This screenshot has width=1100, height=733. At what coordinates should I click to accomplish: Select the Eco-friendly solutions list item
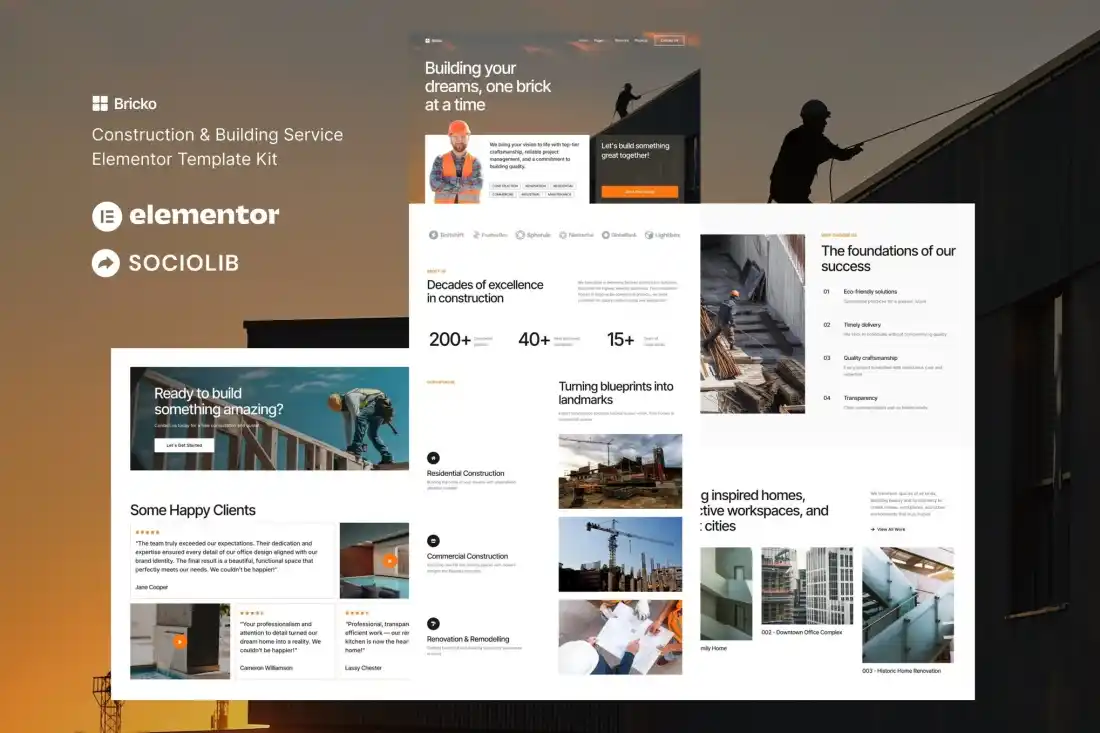pyautogui.click(x=870, y=292)
